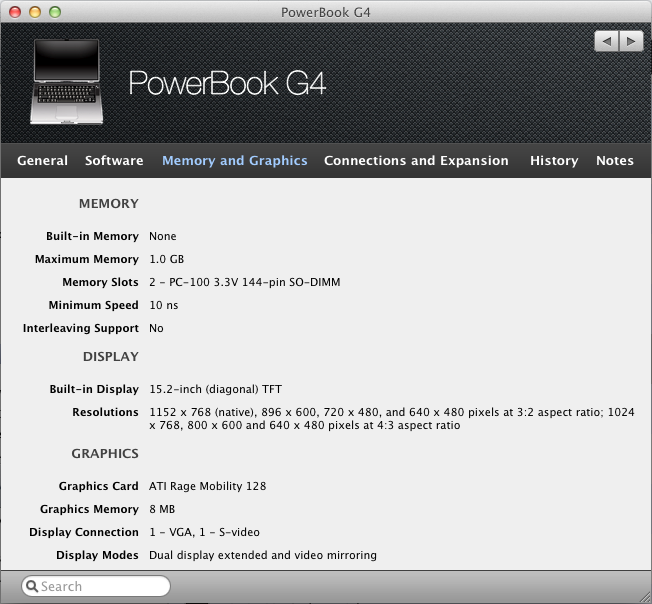Viewport: 652px width, 604px height.
Task: Focus the Search input field
Action: (x=96, y=586)
